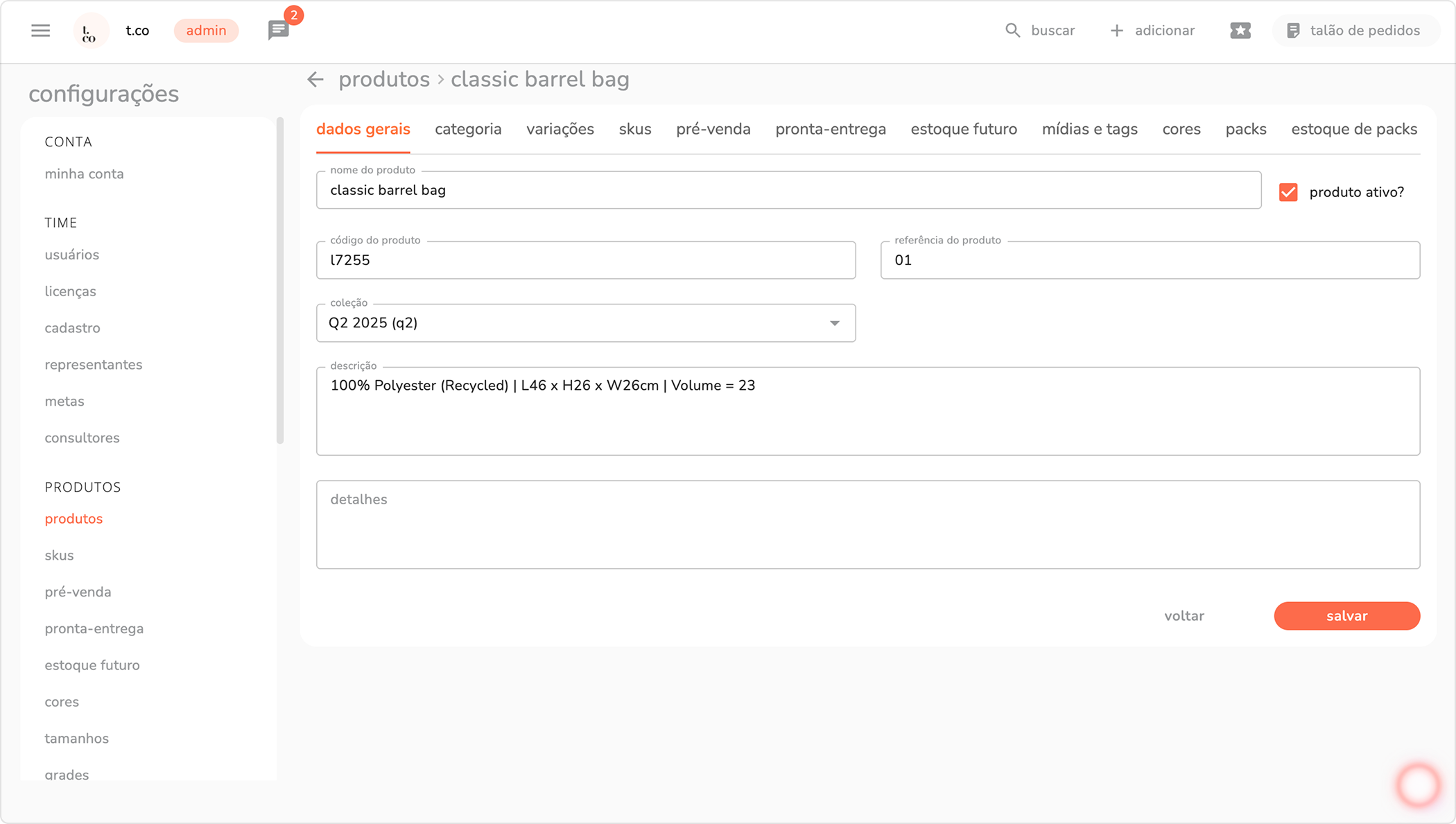Switch to the variações tab
This screenshot has width=1456, height=824.
pos(560,130)
